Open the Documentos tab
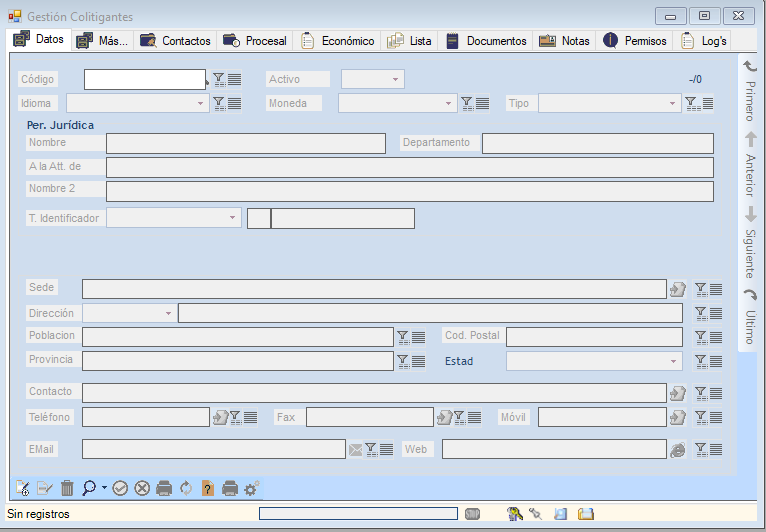766x532 pixels. [x=486, y=41]
